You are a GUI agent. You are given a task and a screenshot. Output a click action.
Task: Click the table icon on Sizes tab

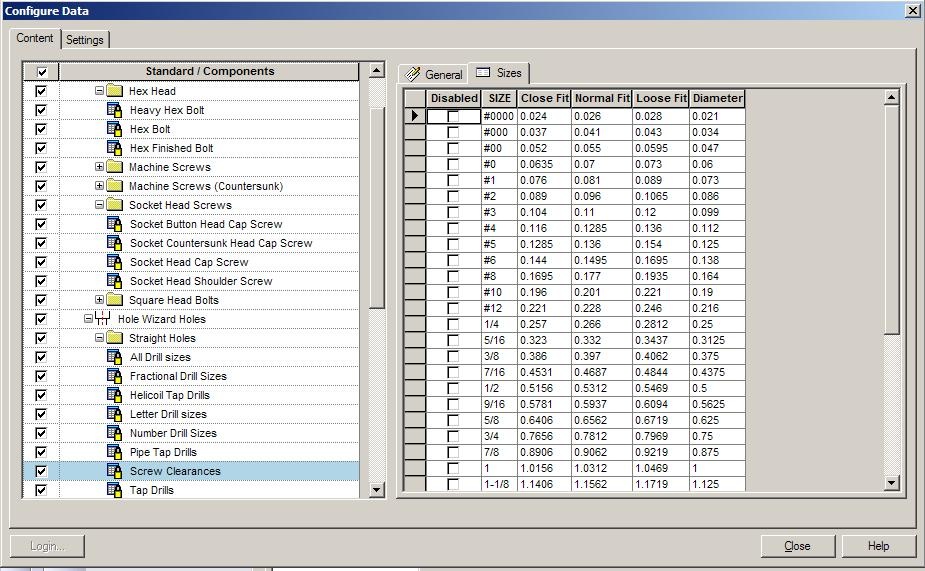click(x=483, y=73)
